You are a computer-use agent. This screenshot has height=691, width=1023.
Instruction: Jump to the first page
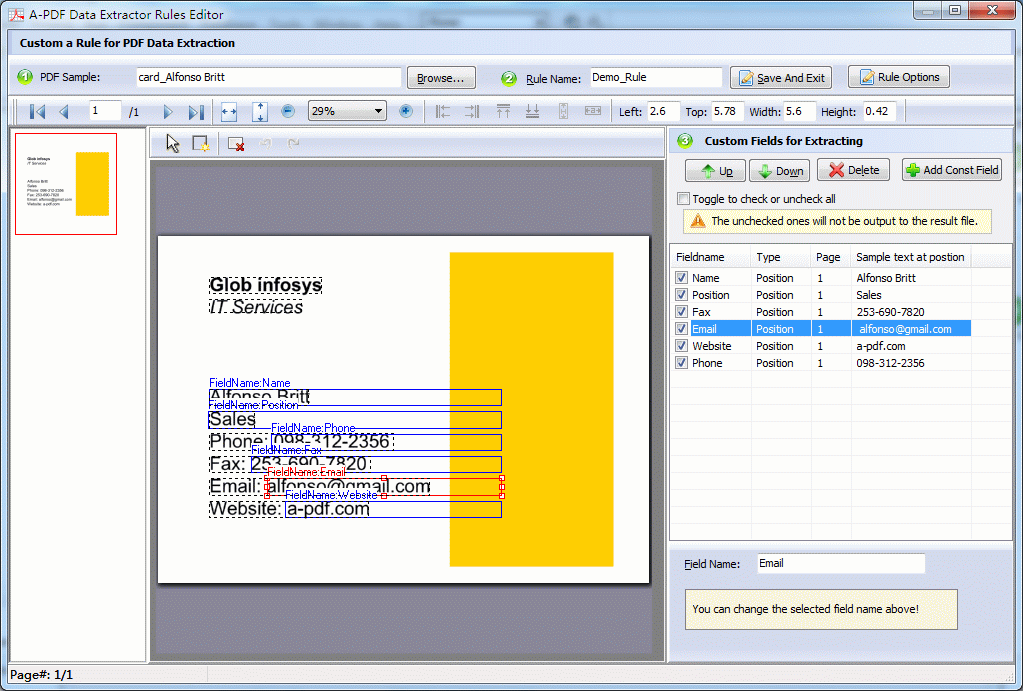(x=38, y=112)
